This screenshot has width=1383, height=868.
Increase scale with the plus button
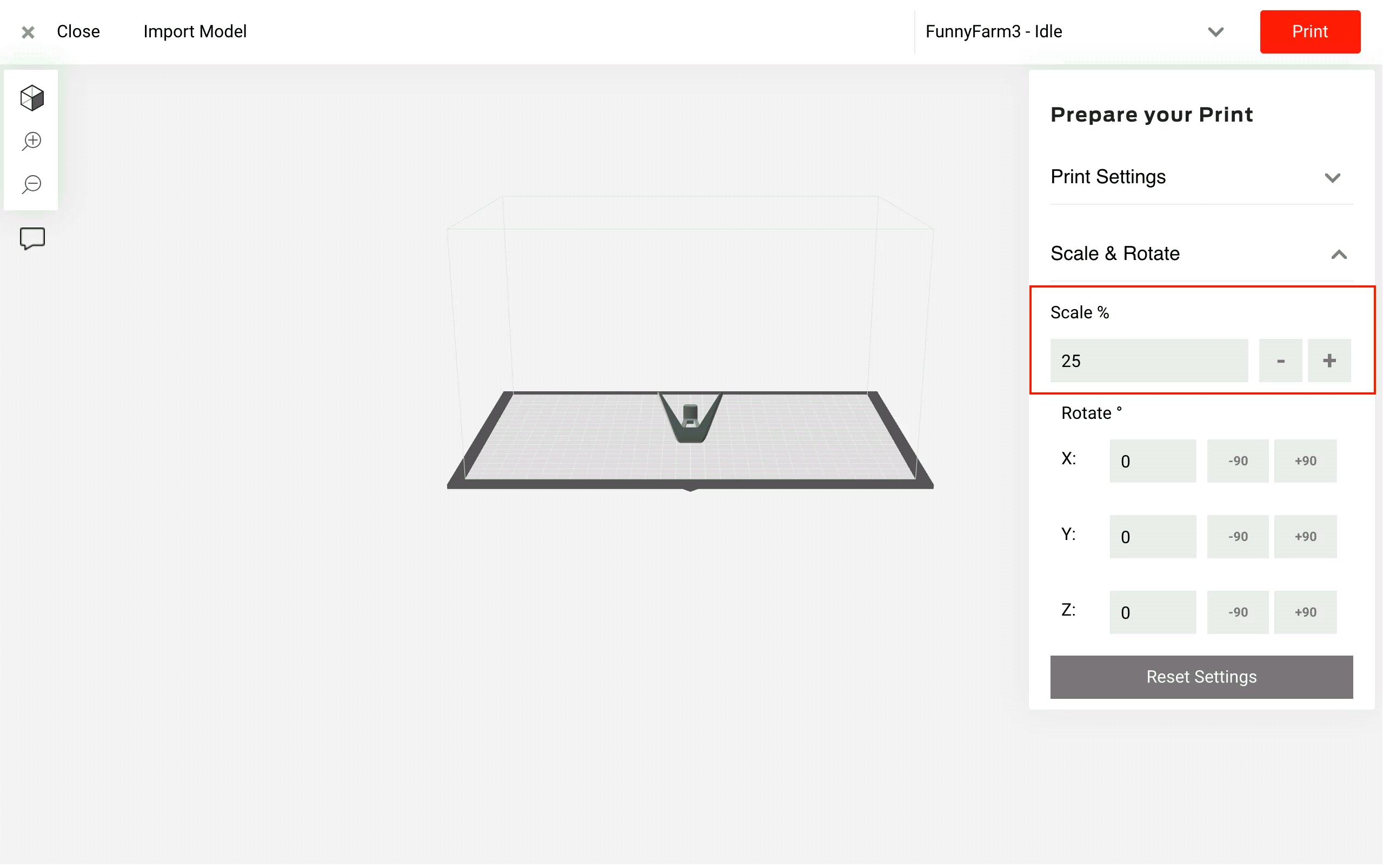click(1329, 360)
